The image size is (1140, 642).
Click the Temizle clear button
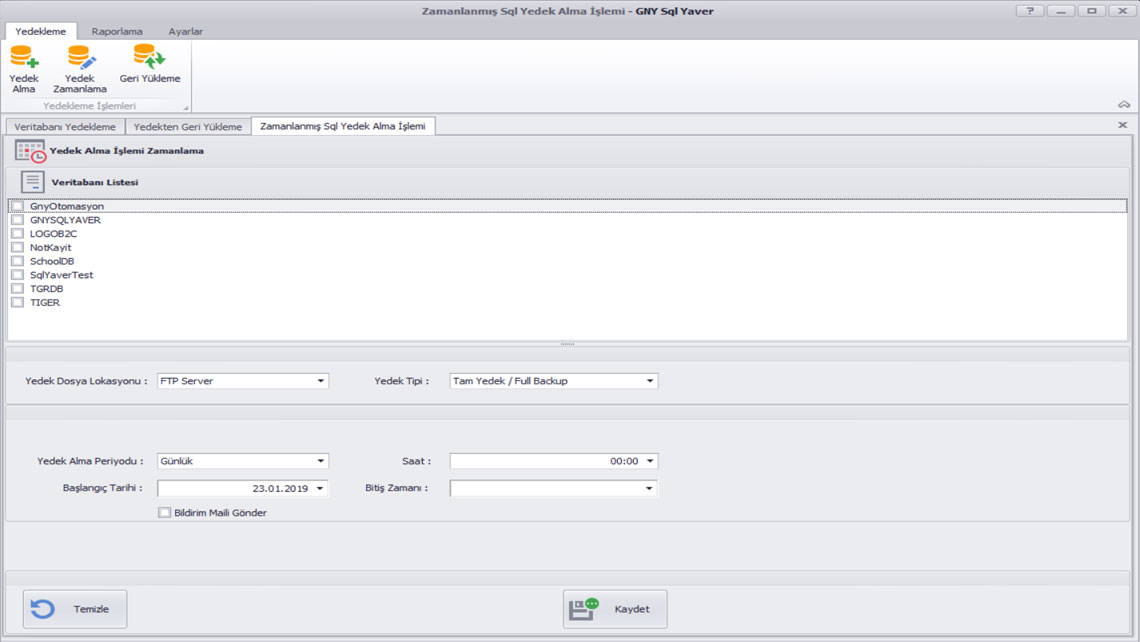[x=75, y=609]
